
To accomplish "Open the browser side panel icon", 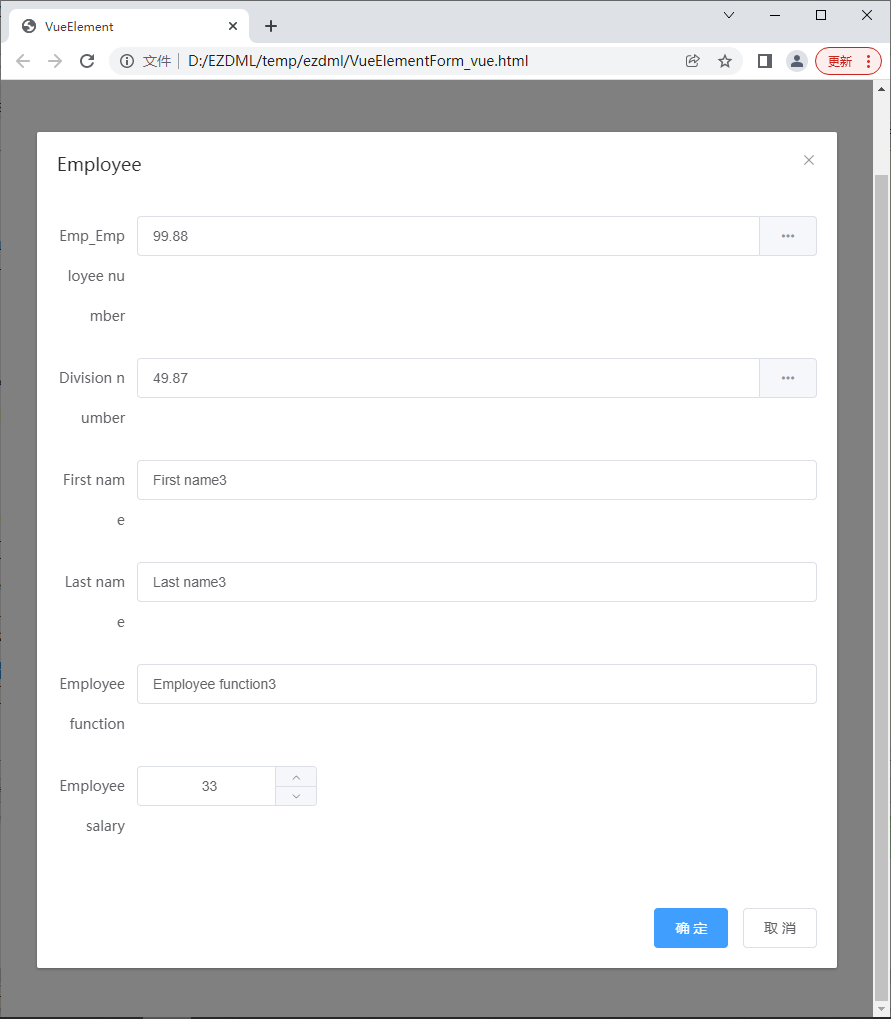I will [765, 61].
